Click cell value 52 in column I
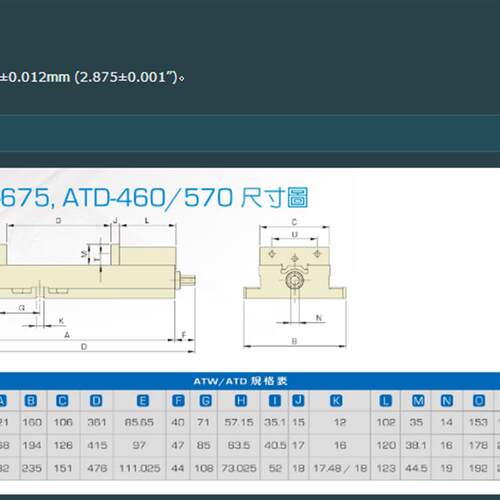 pos(275,468)
